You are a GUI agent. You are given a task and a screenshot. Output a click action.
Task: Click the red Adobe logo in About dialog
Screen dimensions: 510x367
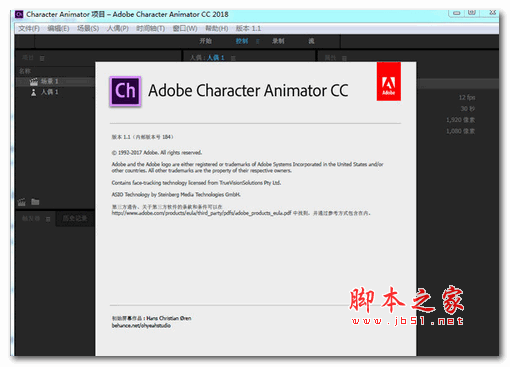pos(389,81)
